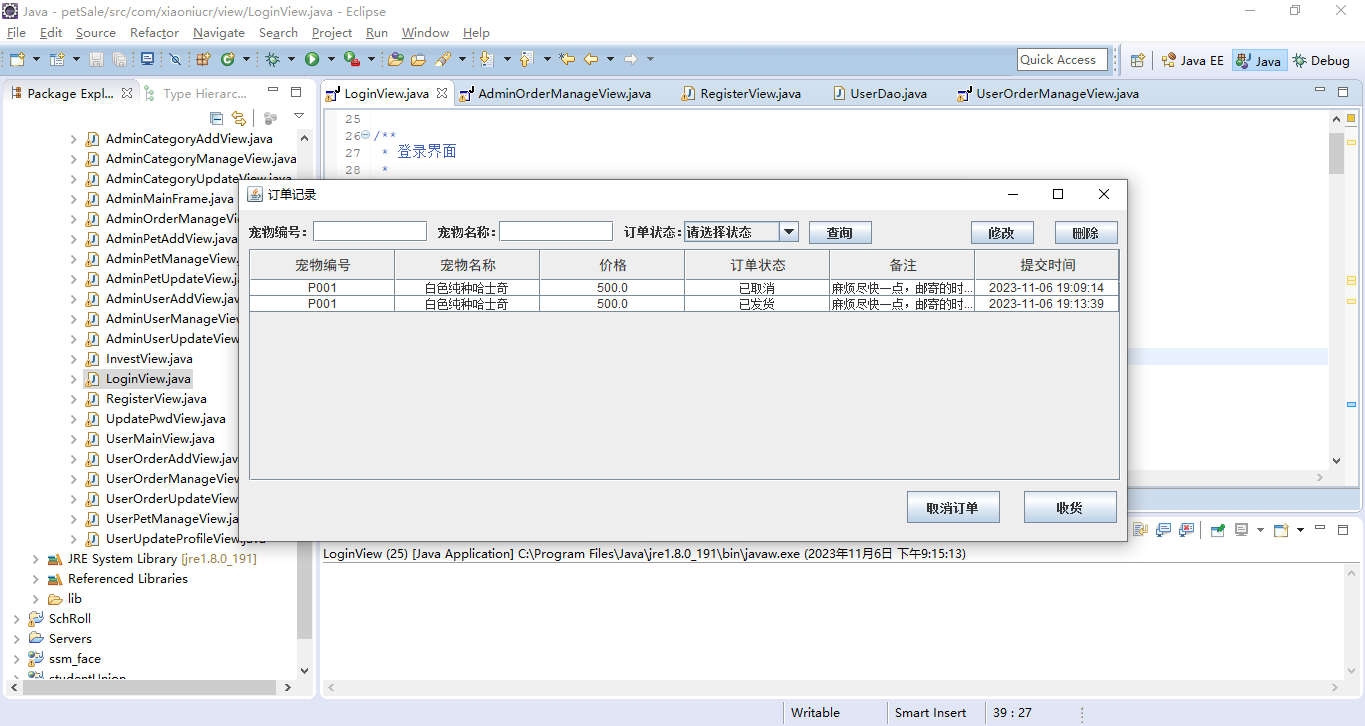Click the Next Annotation icon
The height and width of the screenshot is (726, 1365).
(486, 60)
